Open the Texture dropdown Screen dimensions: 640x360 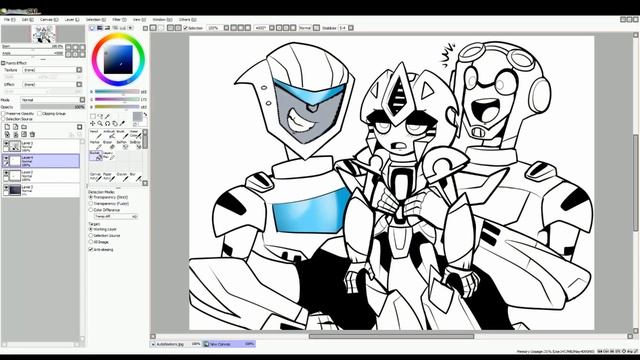tap(79, 70)
